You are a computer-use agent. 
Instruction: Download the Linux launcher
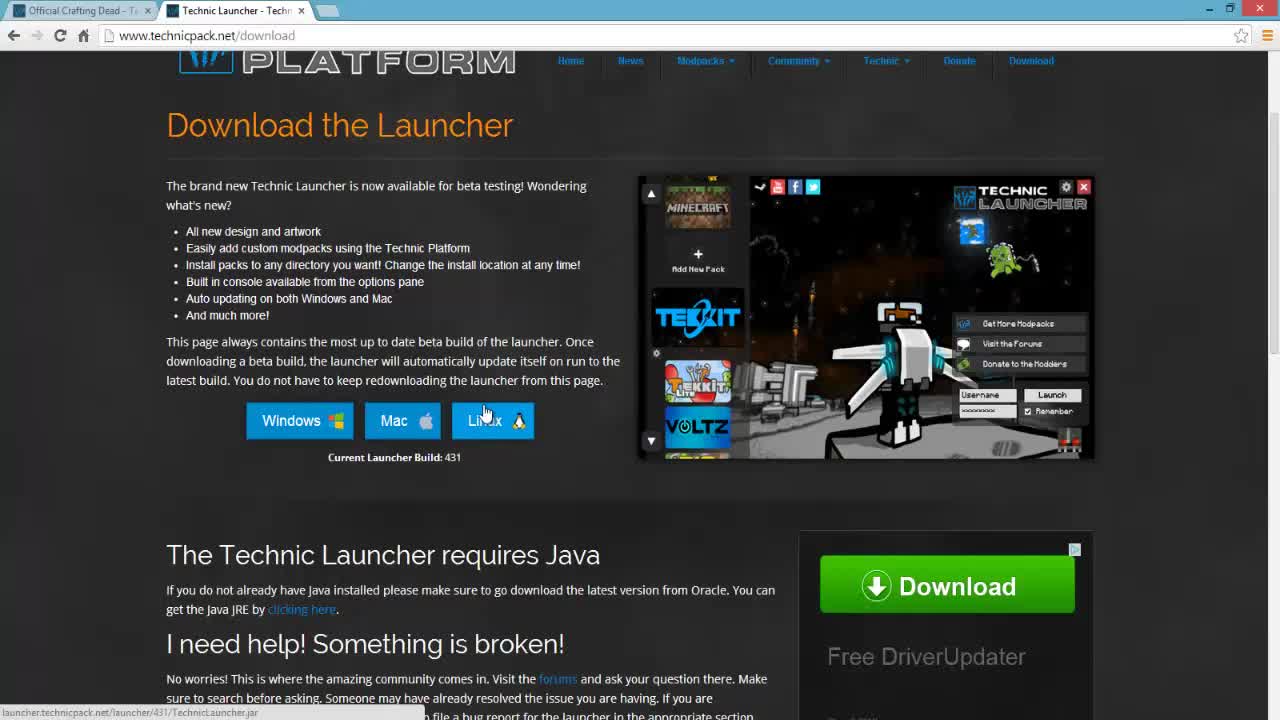click(x=493, y=421)
